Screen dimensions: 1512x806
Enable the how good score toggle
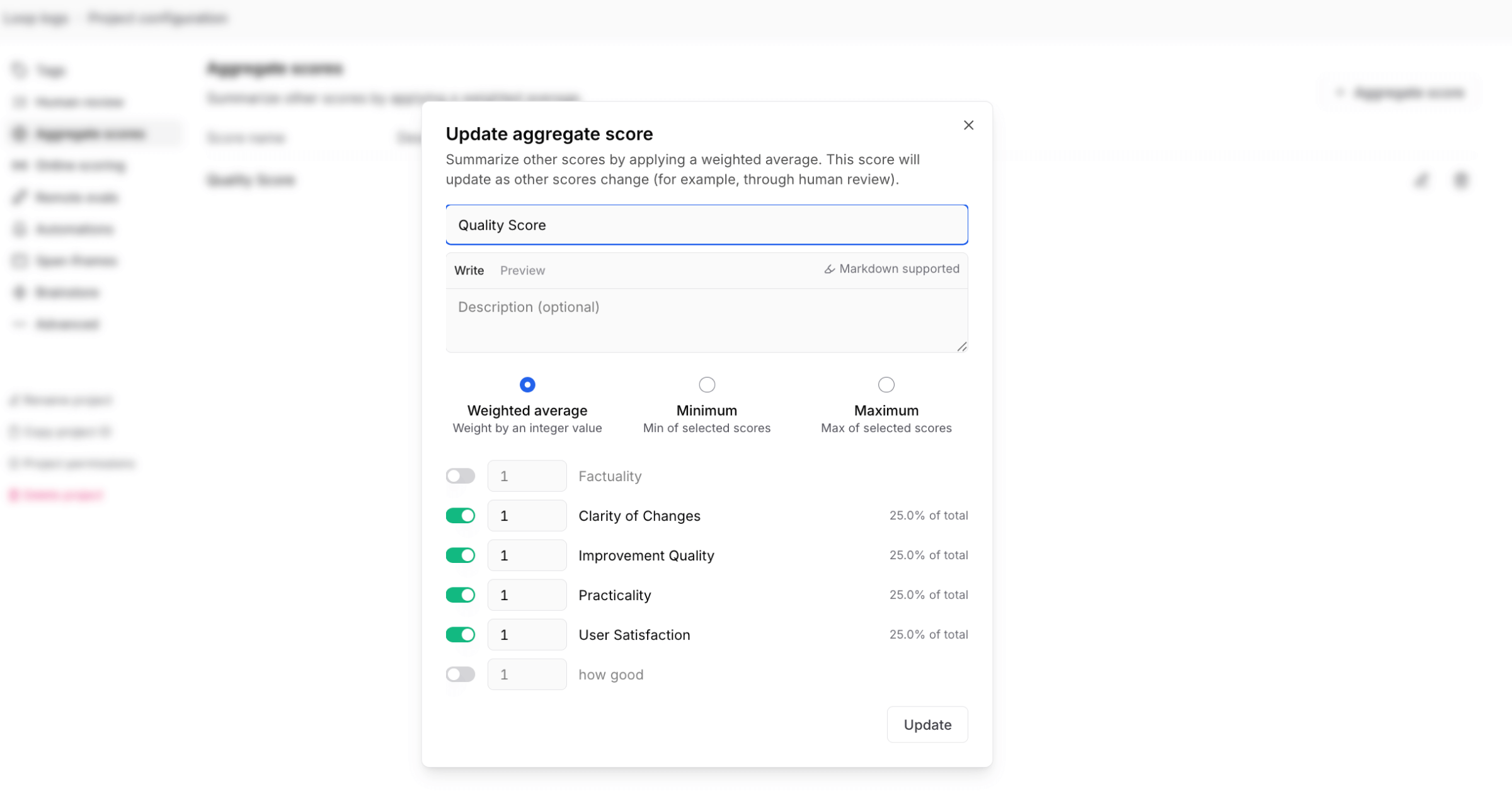[x=460, y=674]
